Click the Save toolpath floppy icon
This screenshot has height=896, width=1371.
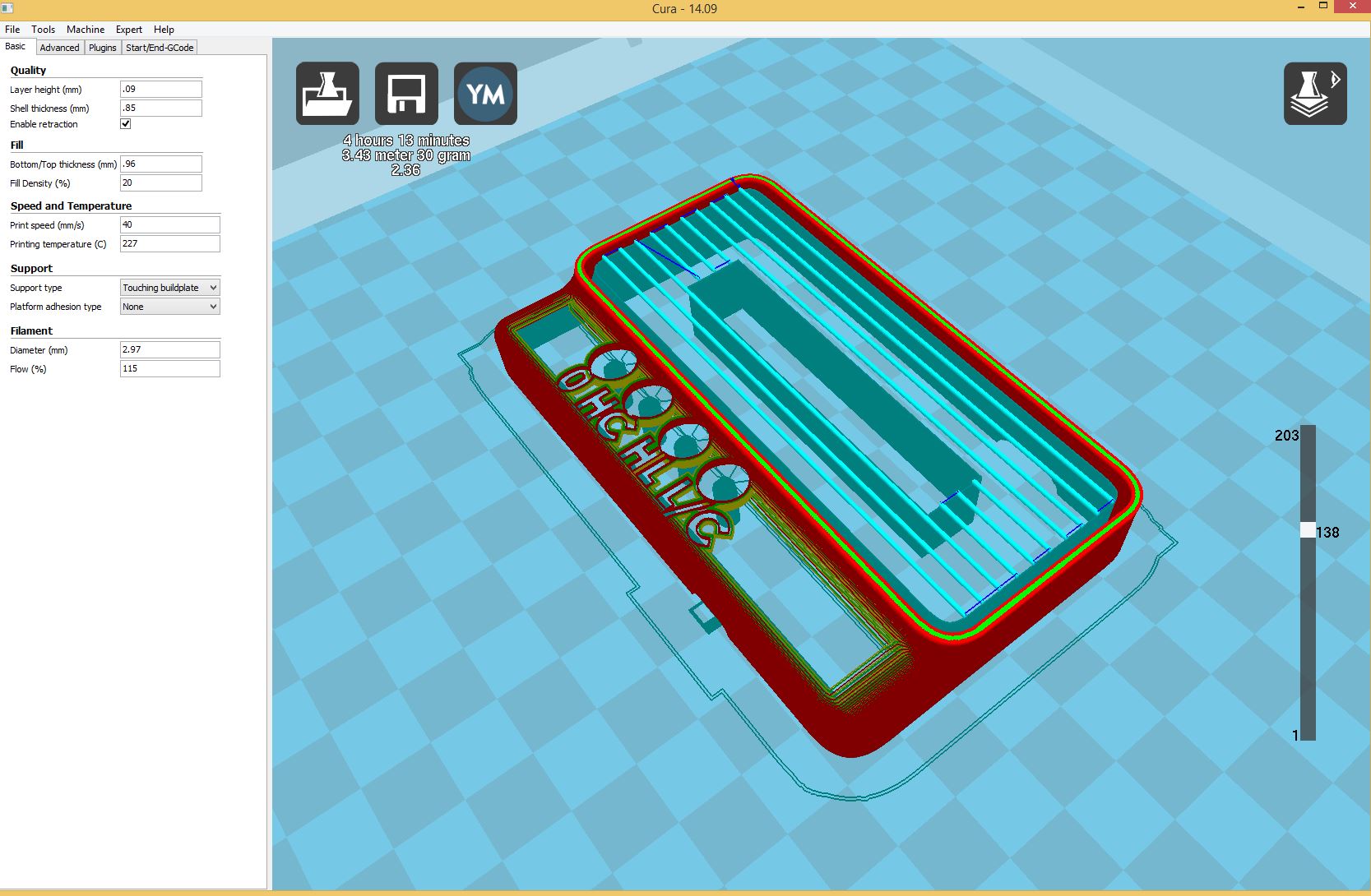pos(406,94)
